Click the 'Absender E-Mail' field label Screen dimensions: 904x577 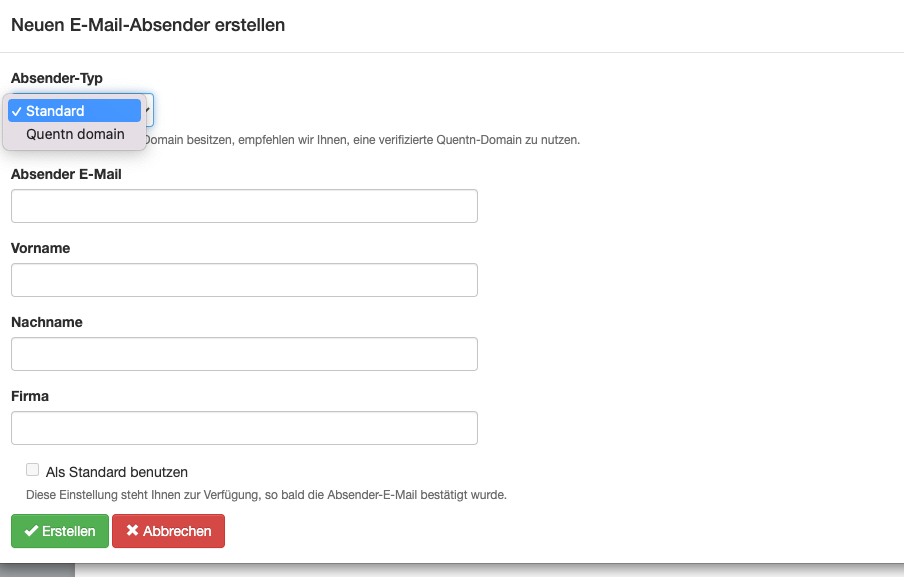pyautogui.click(x=66, y=174)
